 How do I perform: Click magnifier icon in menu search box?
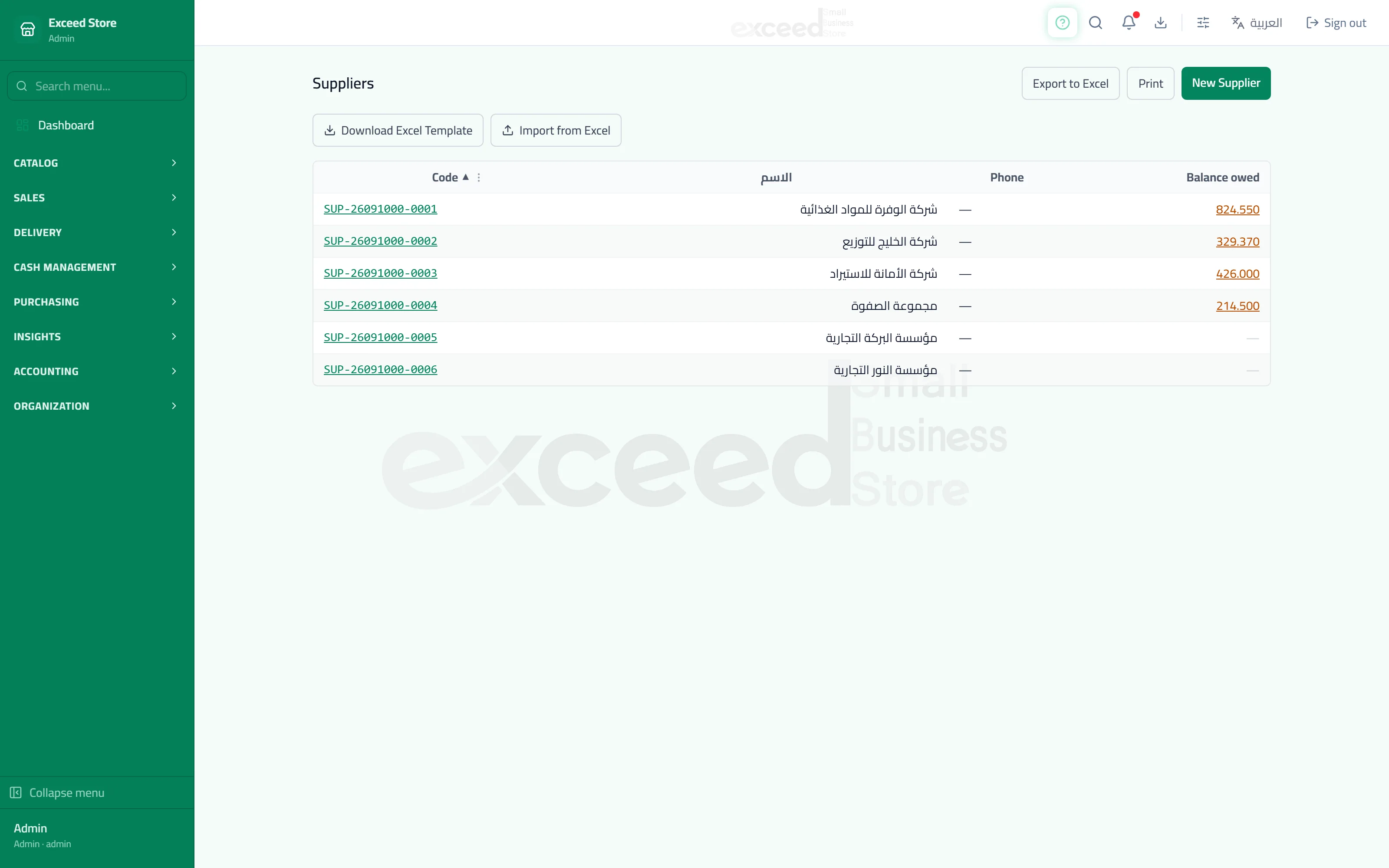22,86
